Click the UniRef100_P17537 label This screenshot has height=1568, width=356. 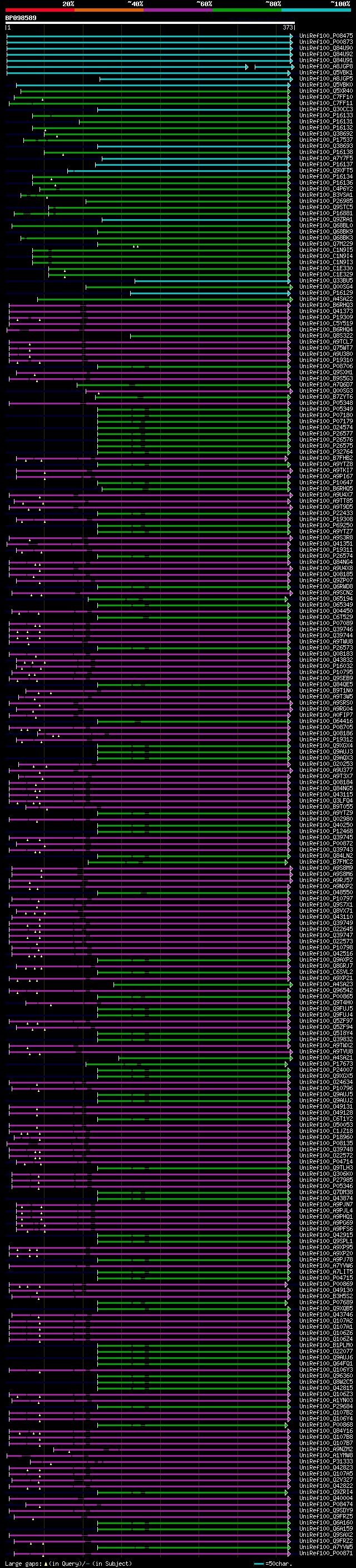pyautogui.click(x=326, y=140)
